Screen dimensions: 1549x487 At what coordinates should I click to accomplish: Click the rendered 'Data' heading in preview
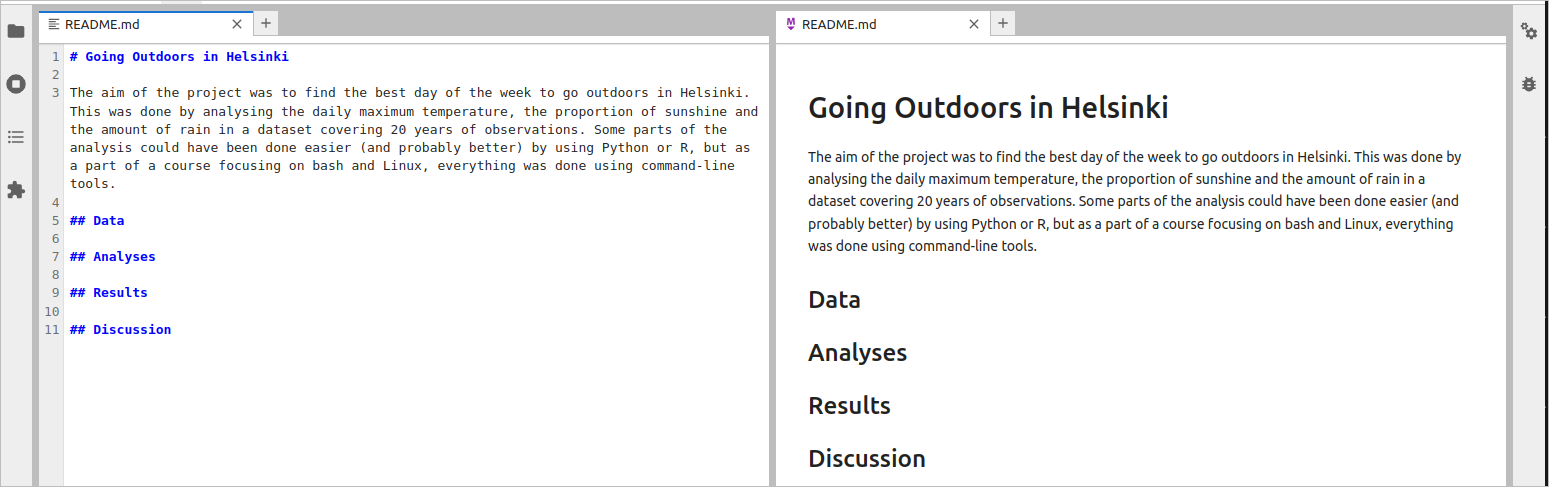pyautogui.click(x=834, y=300)
